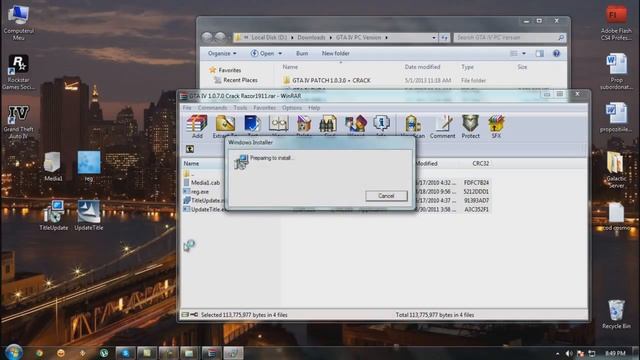Open the WinRAR Help menu
The height and width of the screenshot is (360, 640).
coord(314,108)
